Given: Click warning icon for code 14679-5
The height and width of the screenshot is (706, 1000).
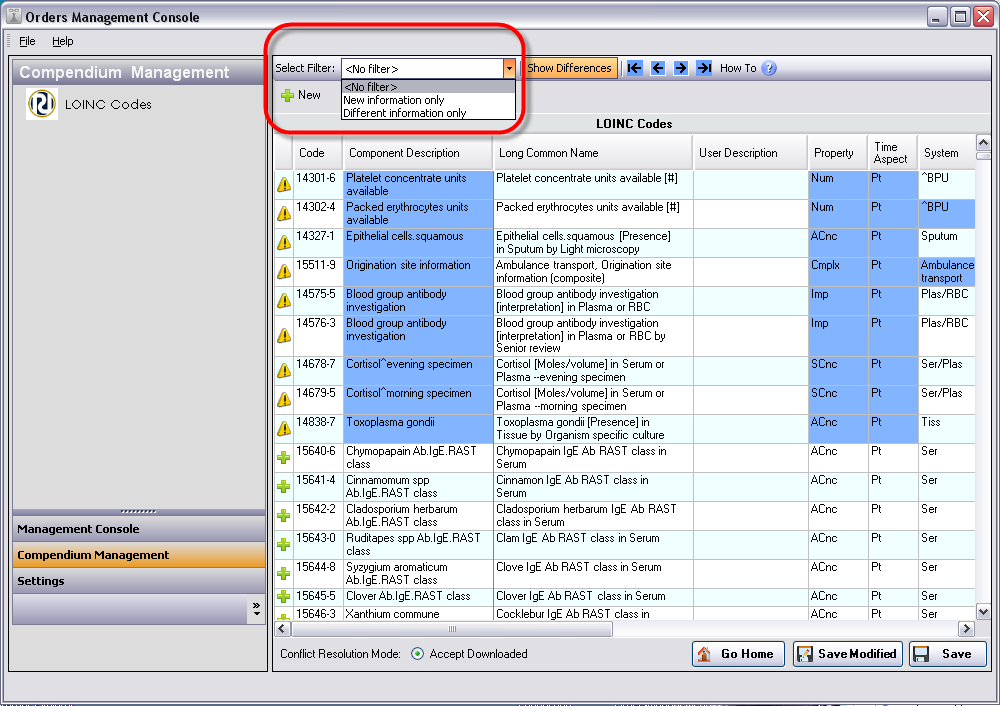Looking at the screenshot, I should point(284,400).
